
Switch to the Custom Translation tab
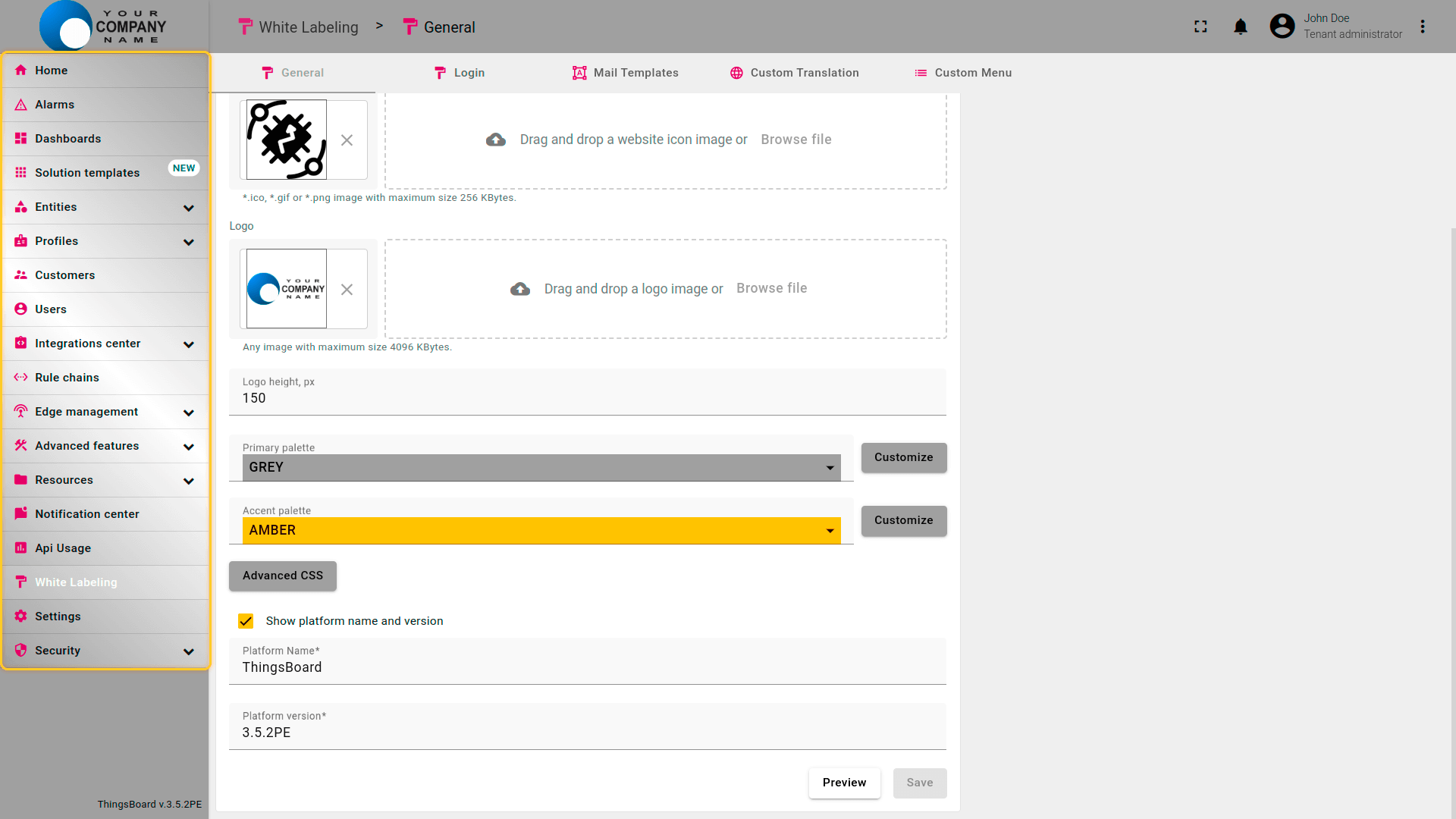[795, 73]
